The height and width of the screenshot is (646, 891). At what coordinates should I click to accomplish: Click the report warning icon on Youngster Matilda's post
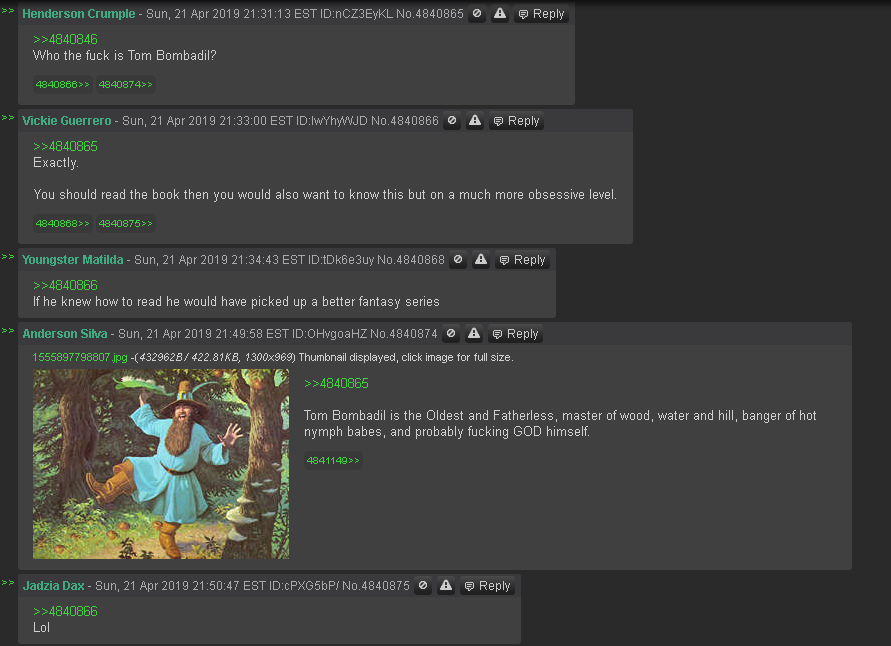481,260
